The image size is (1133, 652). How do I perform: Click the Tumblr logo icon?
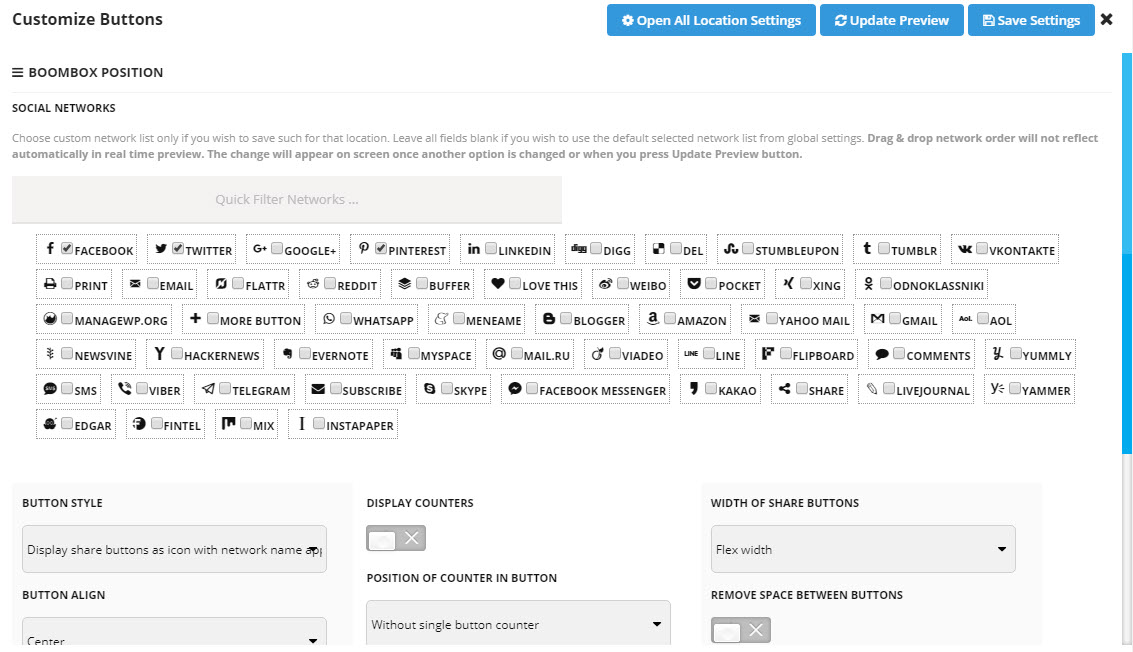point(867,249)
